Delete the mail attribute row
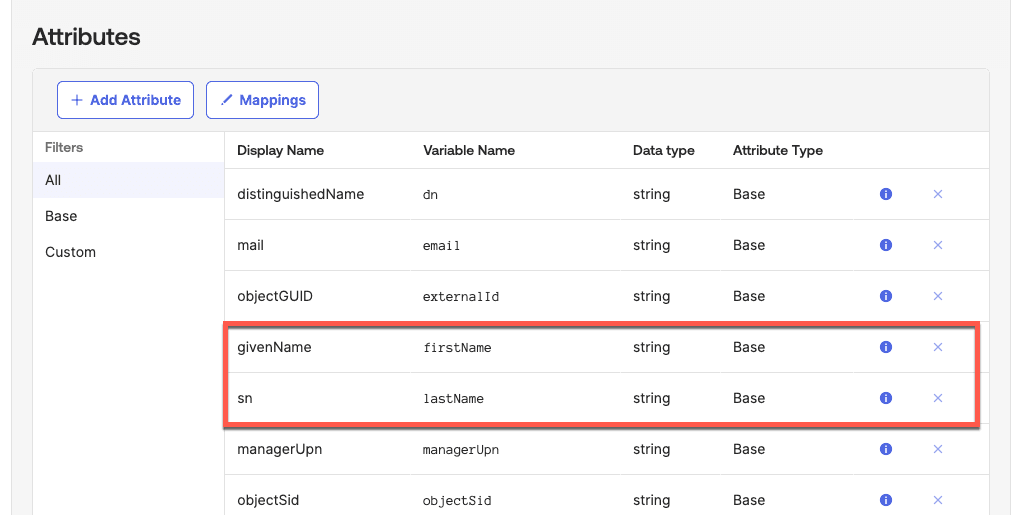 tap(938, 245)
